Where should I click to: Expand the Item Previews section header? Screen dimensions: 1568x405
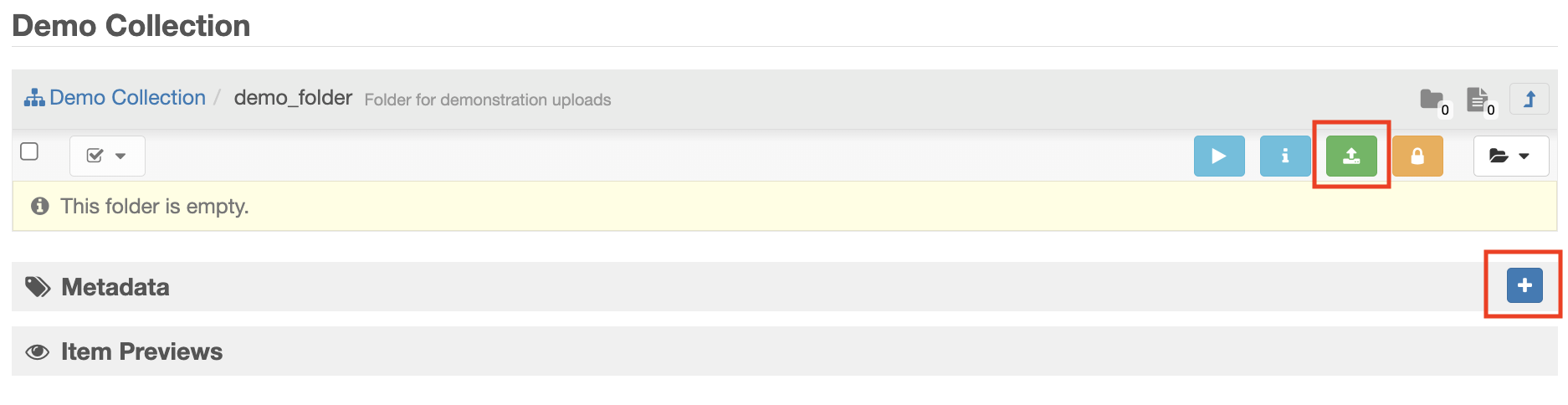coord(141,351)
